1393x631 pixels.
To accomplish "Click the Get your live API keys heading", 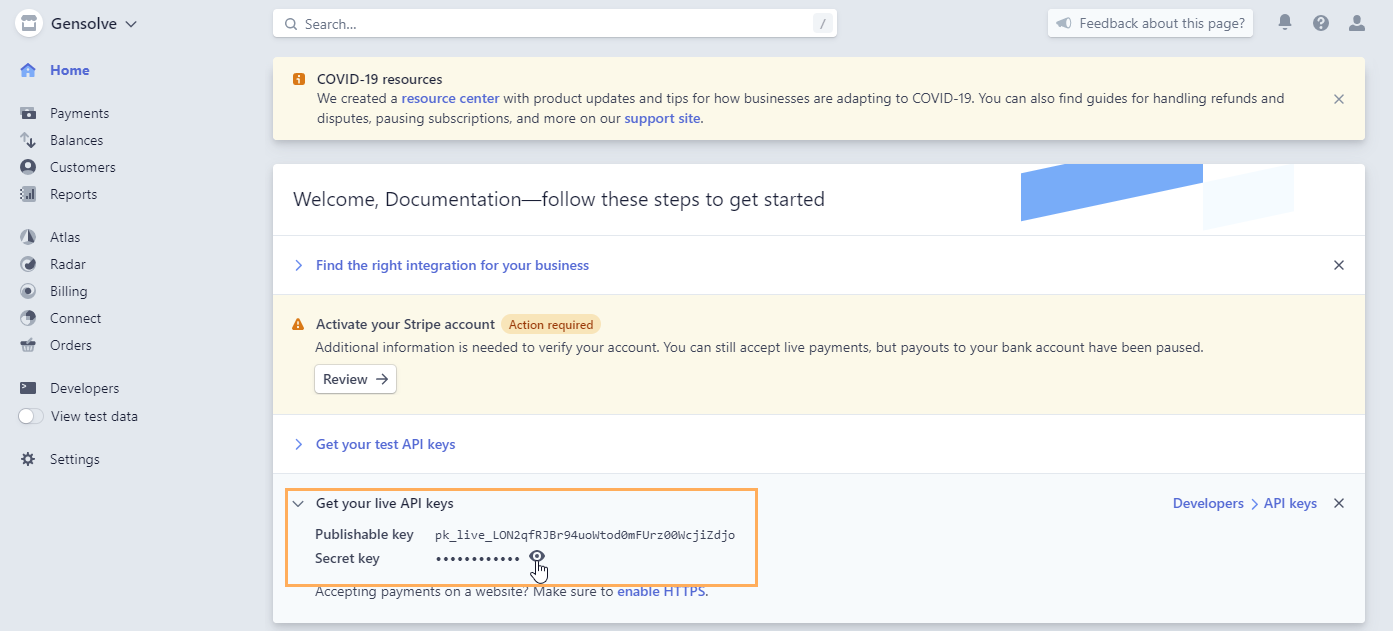I will (x=384, y=503).
